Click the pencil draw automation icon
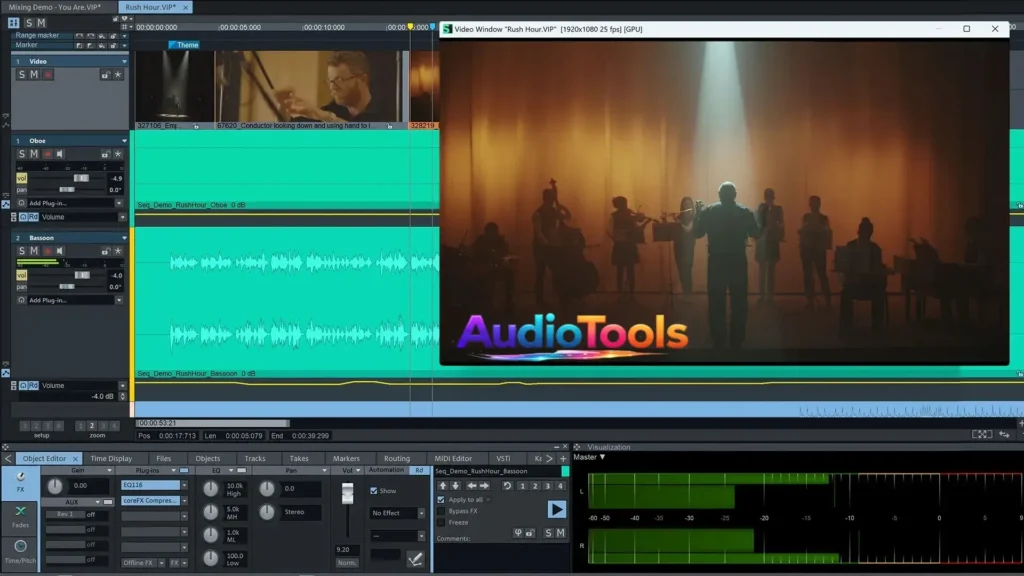This screenshot has height=576, width=1024. pyautogui.click(x=415, y=558)
